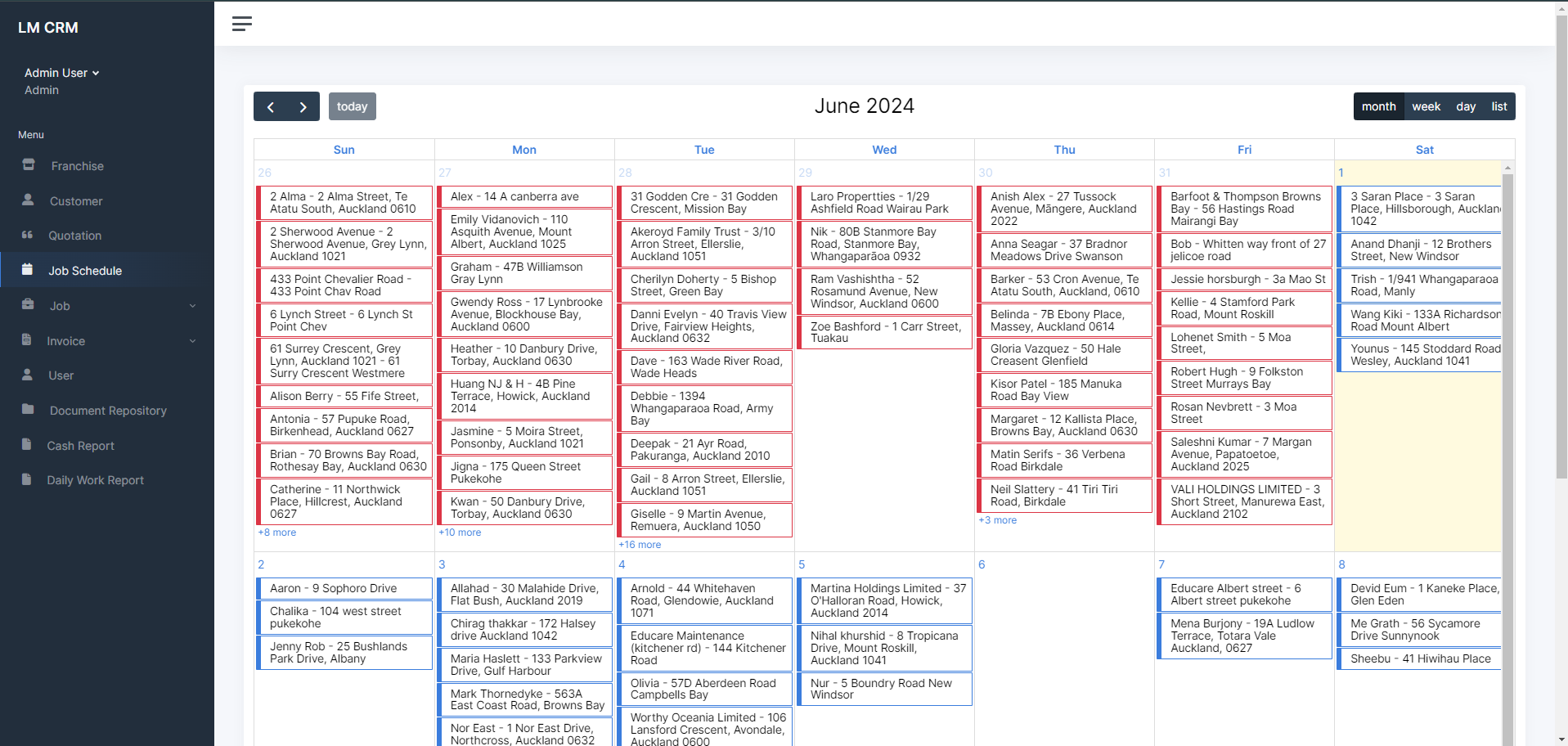
Task: Open the Nur - 5 Boundry Road job
Action: 884,689
